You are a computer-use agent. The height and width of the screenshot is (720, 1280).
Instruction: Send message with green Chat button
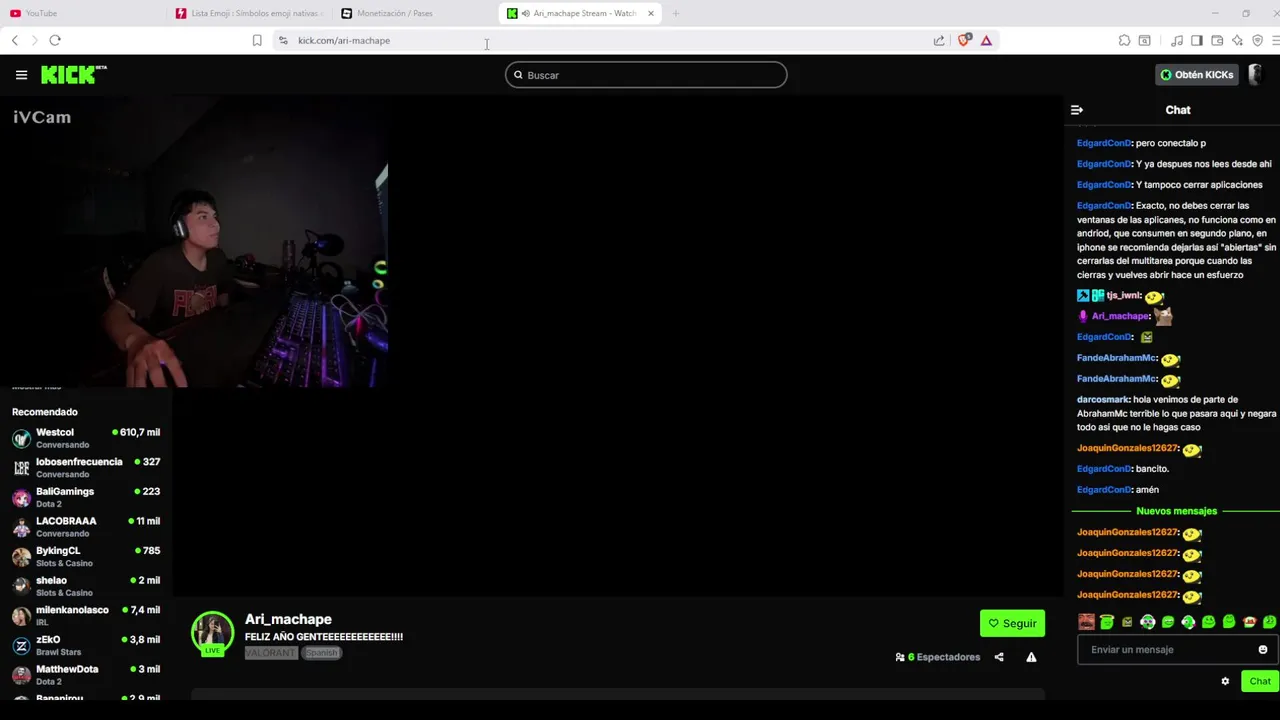click(x=1260, y=681)
